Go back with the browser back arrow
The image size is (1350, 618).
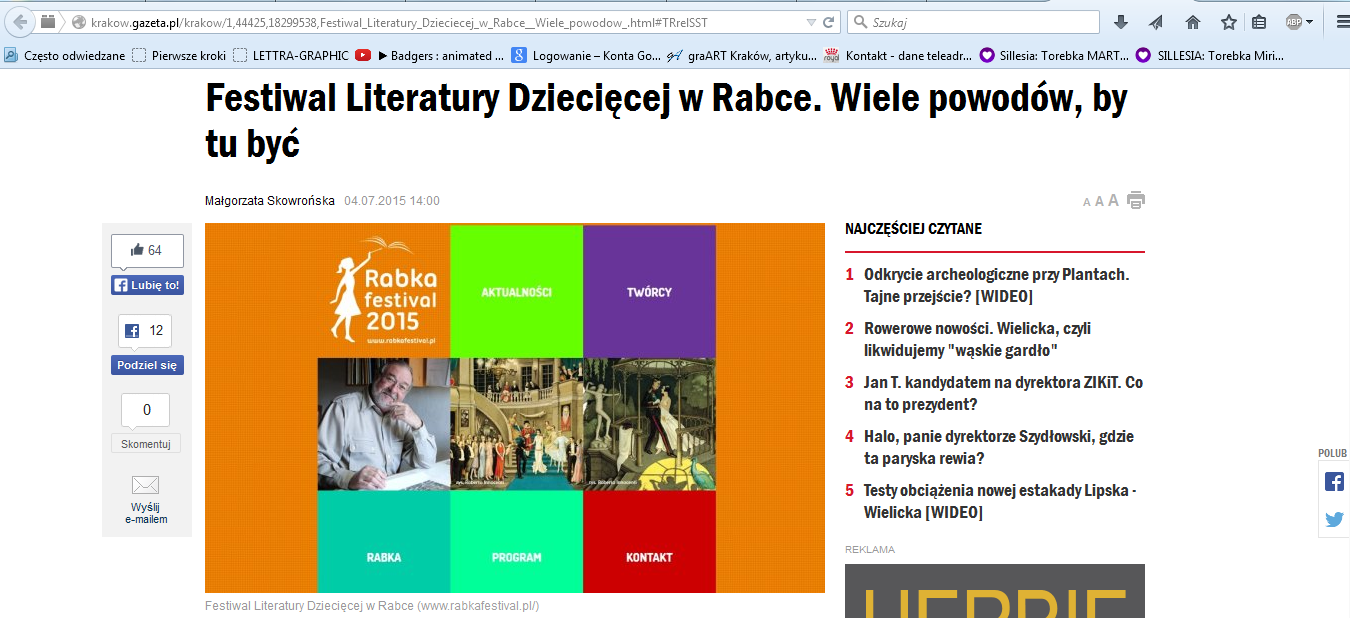point(20,22)
